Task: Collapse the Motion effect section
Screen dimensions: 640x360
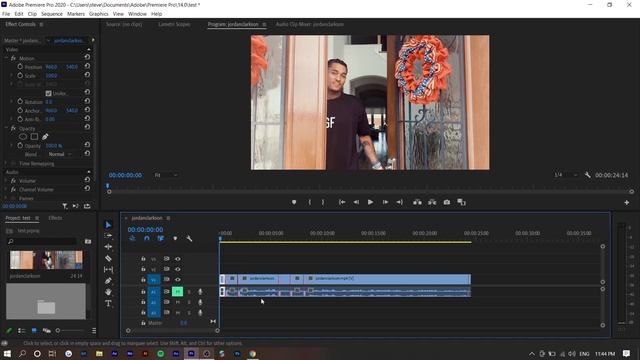Action: click(7, 58)
